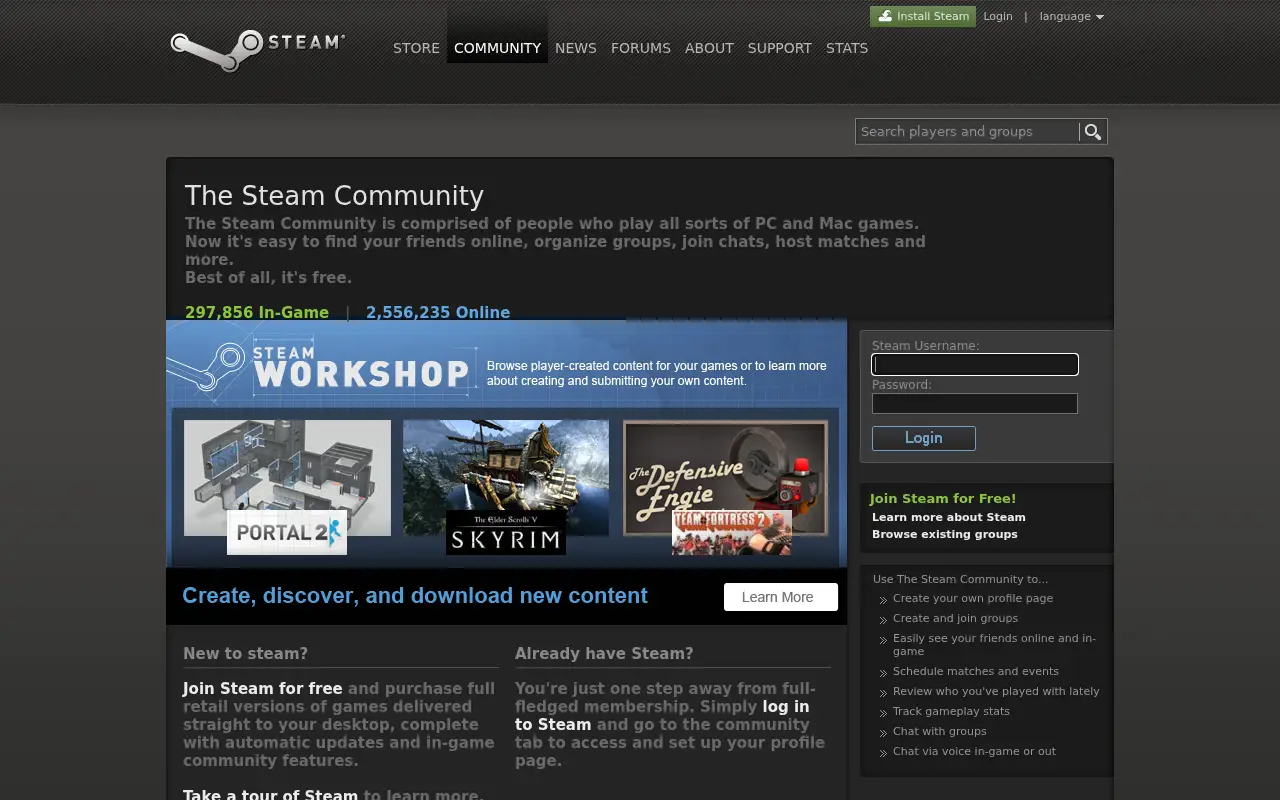Click the 2,556,235 Online count

(438, 312)
